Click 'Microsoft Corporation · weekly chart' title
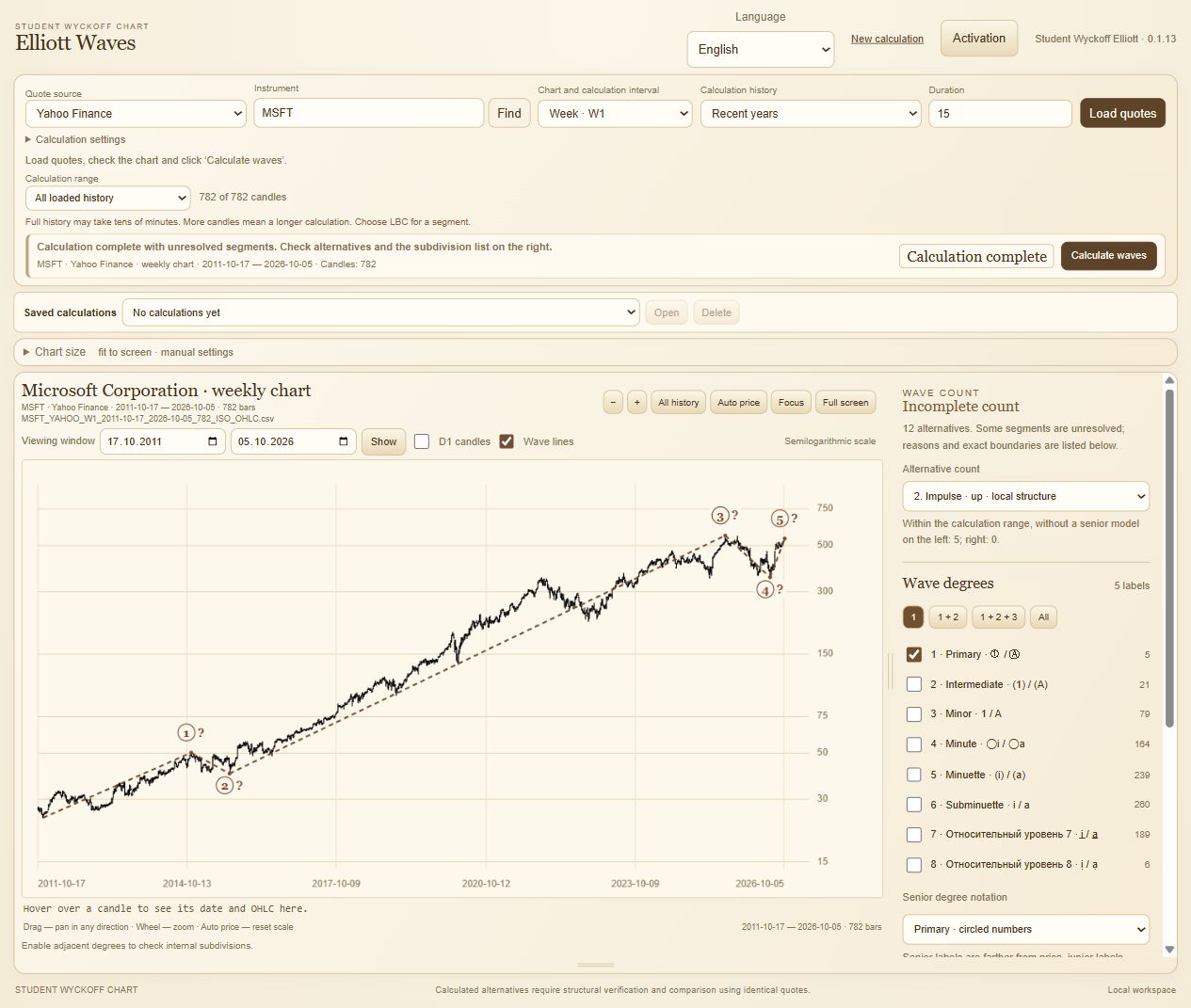 click(x=166, y=391)
